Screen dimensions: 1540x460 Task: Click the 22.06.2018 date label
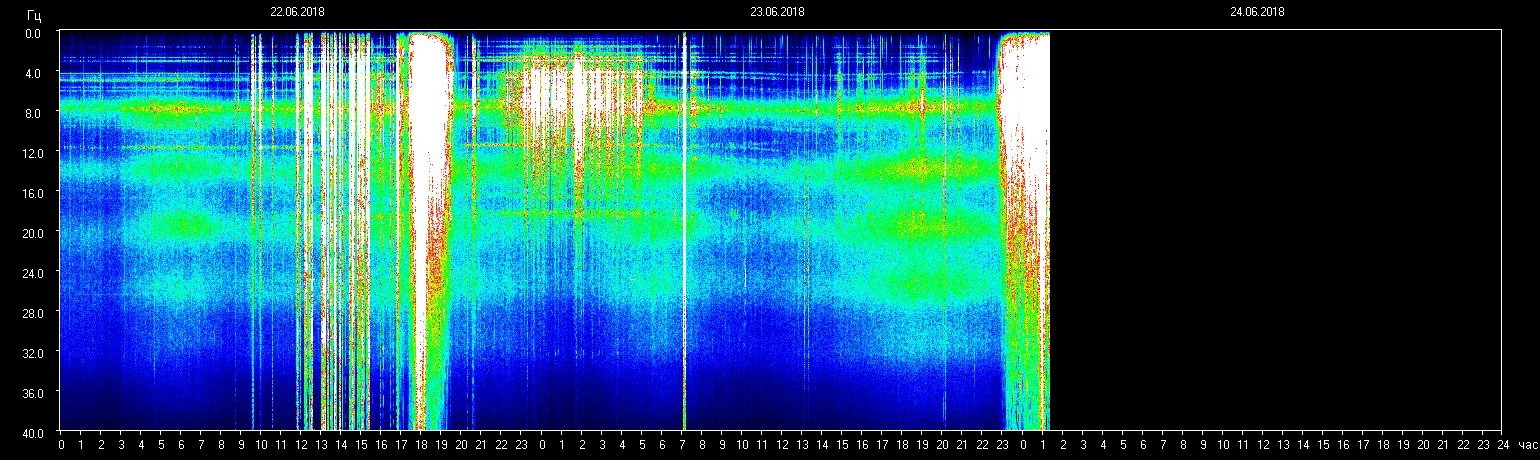pyautogui.click(x=297, y=12)
